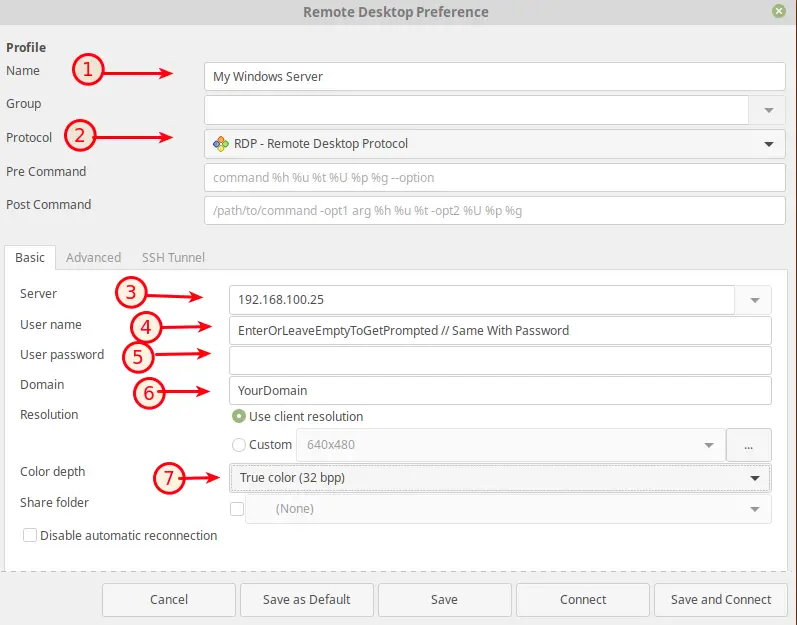
Task: Select the Custom resolution radio button
Action: [x=238, y=445]
